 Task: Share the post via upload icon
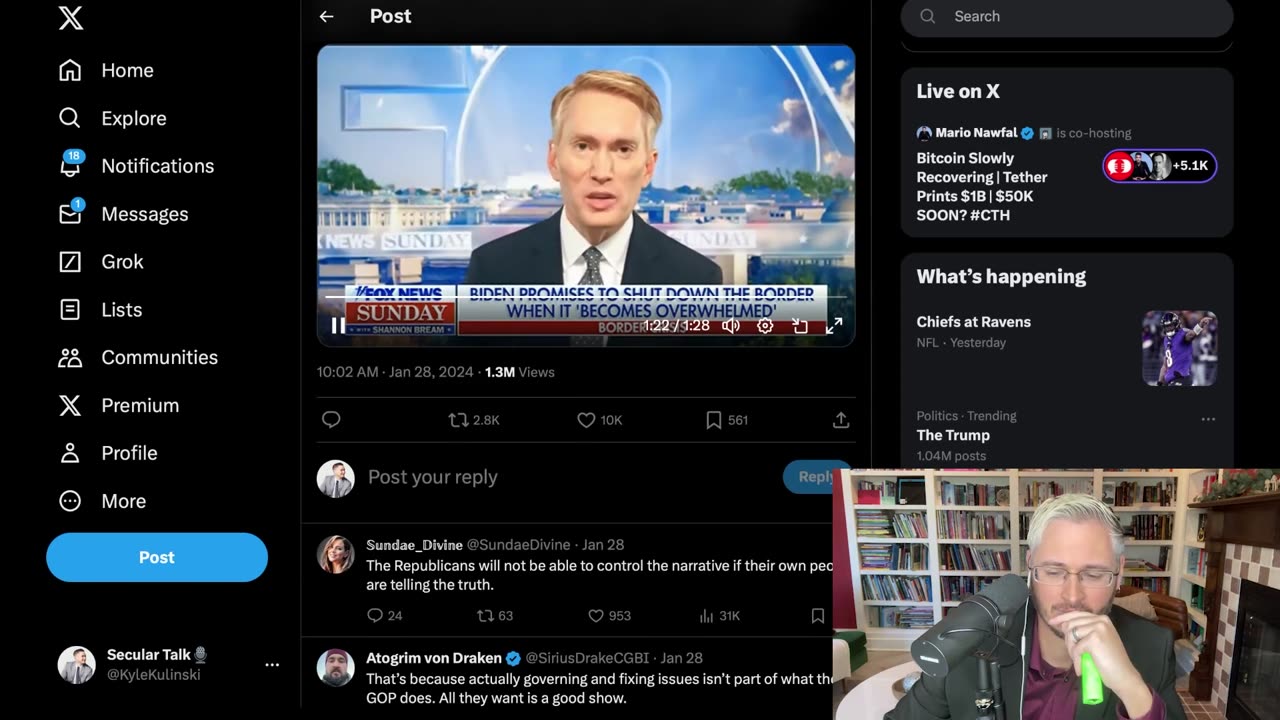pyautogui.click(x=841, y=420)
